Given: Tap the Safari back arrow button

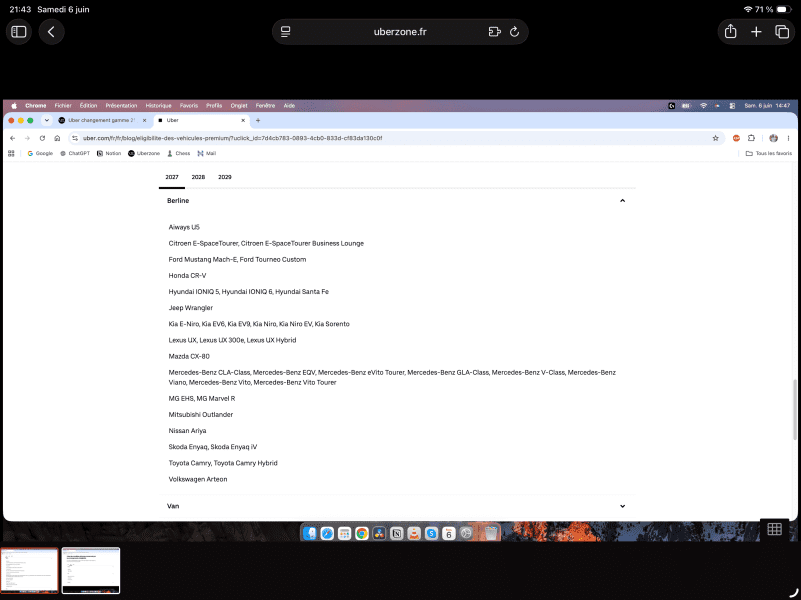Looking at the screenshot, I should coord(51,32).
